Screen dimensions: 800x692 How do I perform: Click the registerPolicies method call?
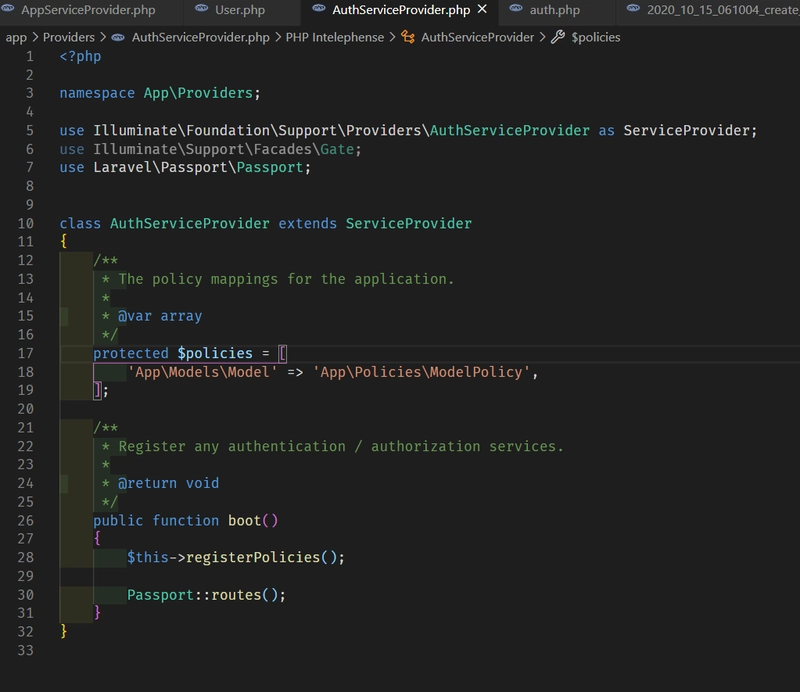[x=254, y=557]
